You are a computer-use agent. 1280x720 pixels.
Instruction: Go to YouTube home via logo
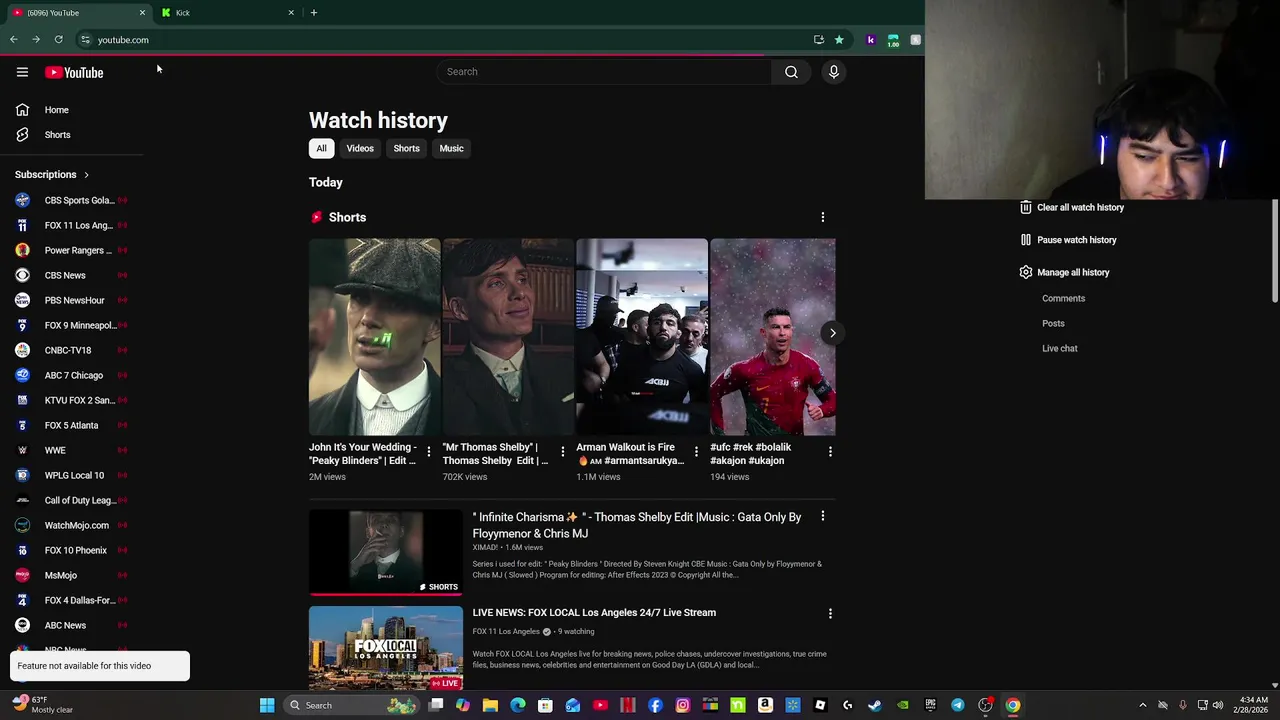[74, 72]
